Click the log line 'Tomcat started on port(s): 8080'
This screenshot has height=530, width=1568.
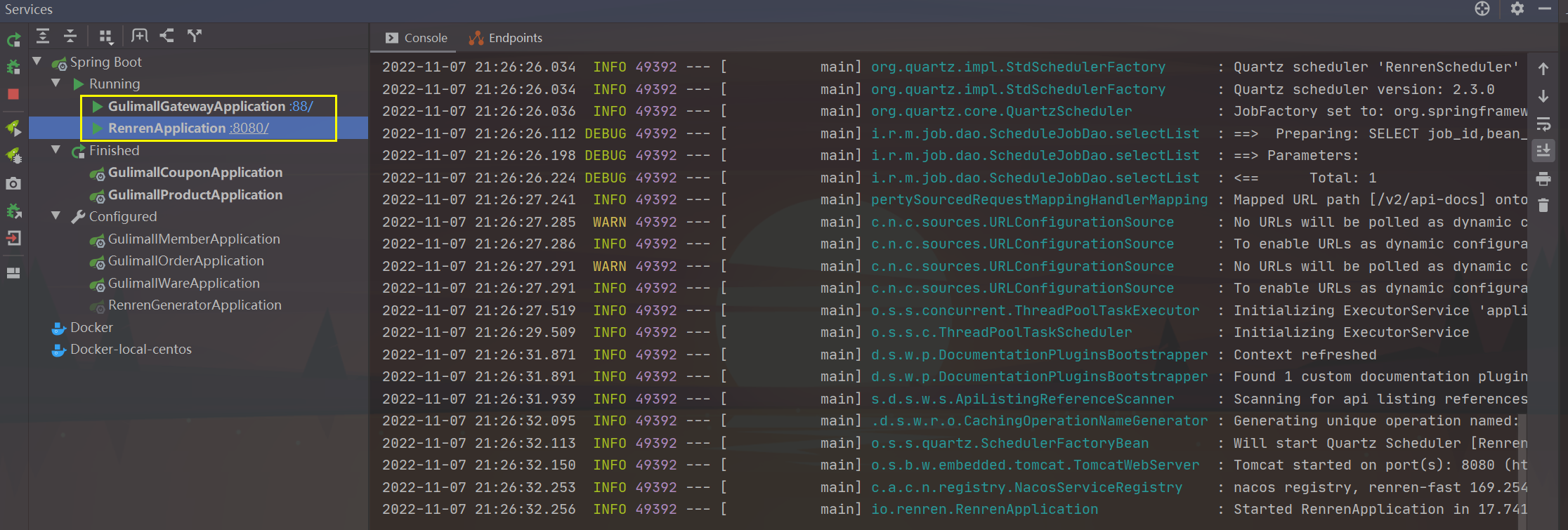tap(1380, 465)
